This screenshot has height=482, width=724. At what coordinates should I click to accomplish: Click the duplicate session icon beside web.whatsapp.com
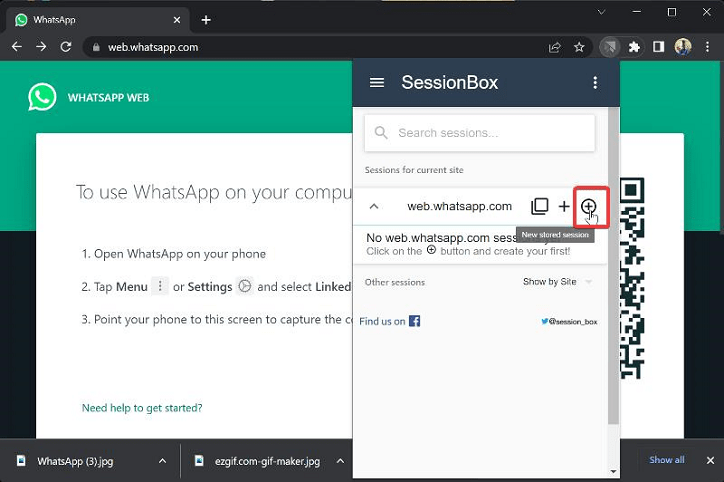[x=539, y=206]
